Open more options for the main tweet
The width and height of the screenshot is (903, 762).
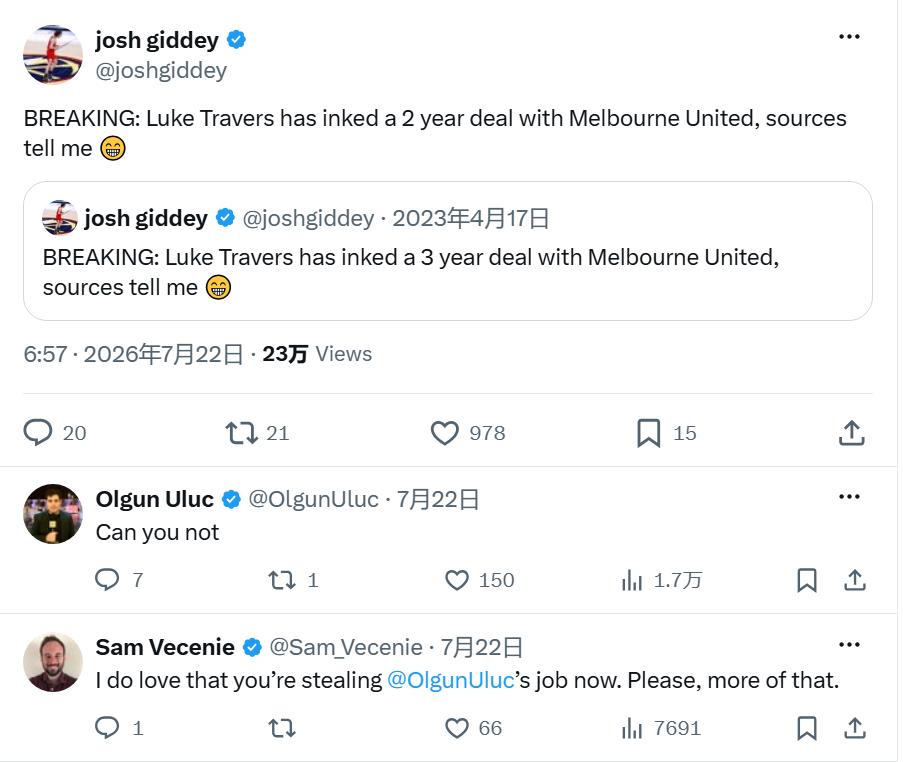click(849, 37)
